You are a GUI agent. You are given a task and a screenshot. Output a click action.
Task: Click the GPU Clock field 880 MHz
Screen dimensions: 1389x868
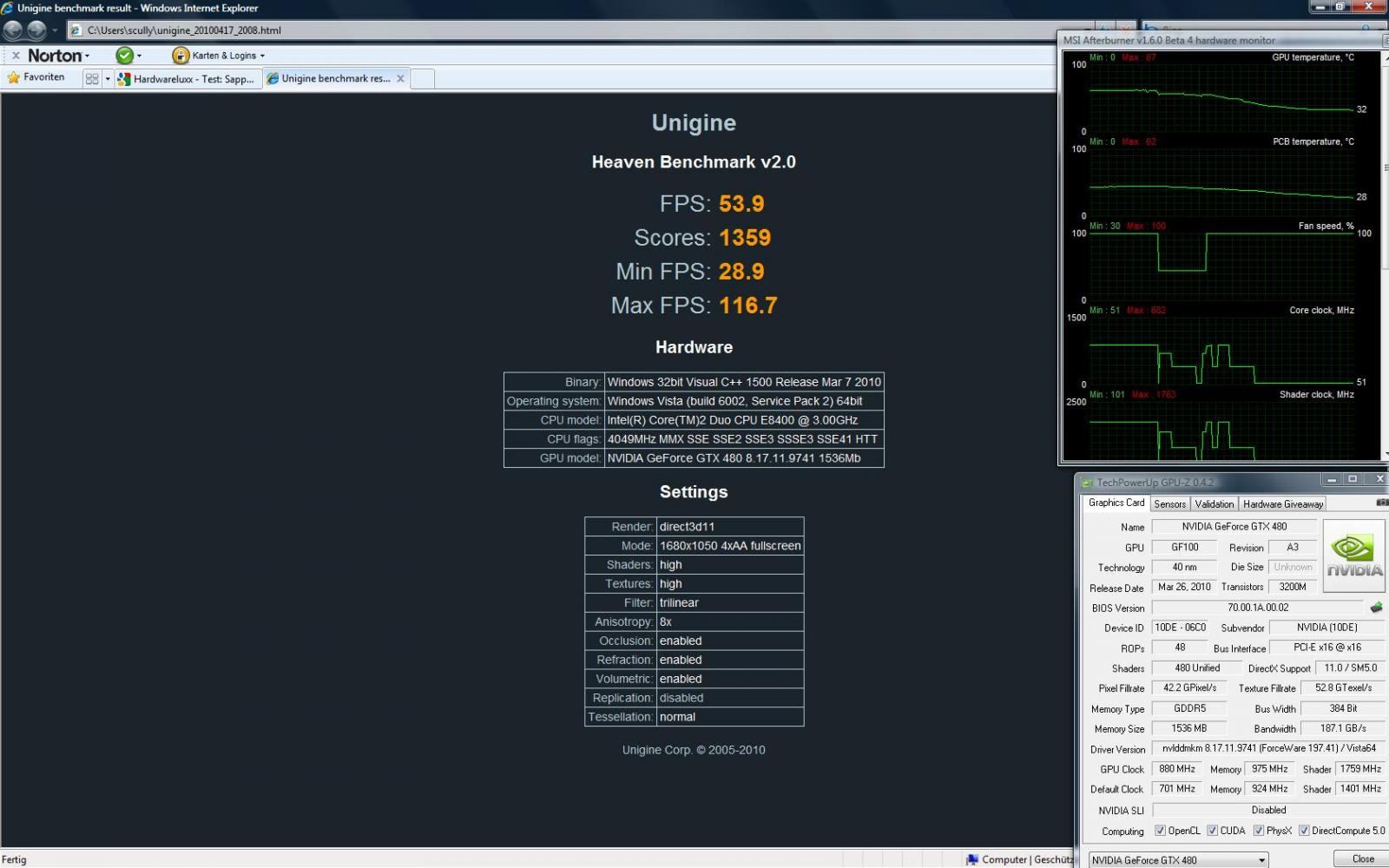(x=1177, y=769)
